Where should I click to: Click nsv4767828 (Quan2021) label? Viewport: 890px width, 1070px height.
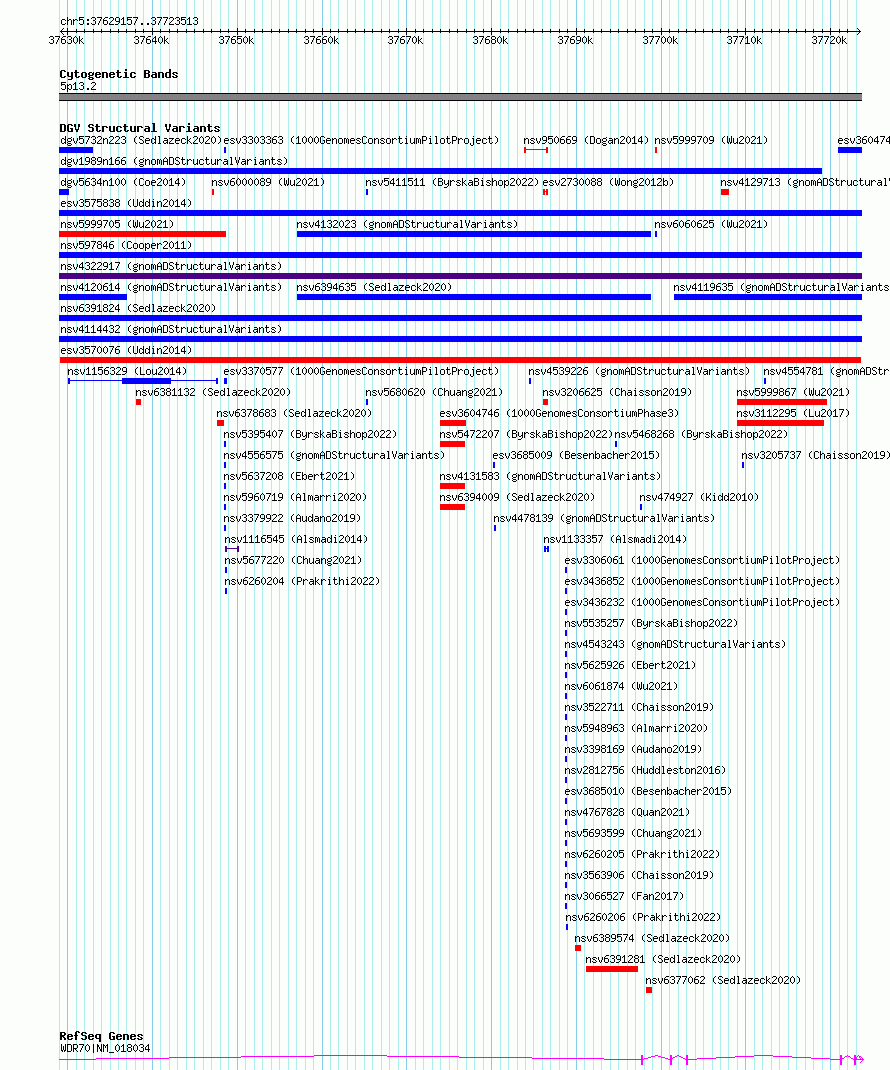coord(627,813)
